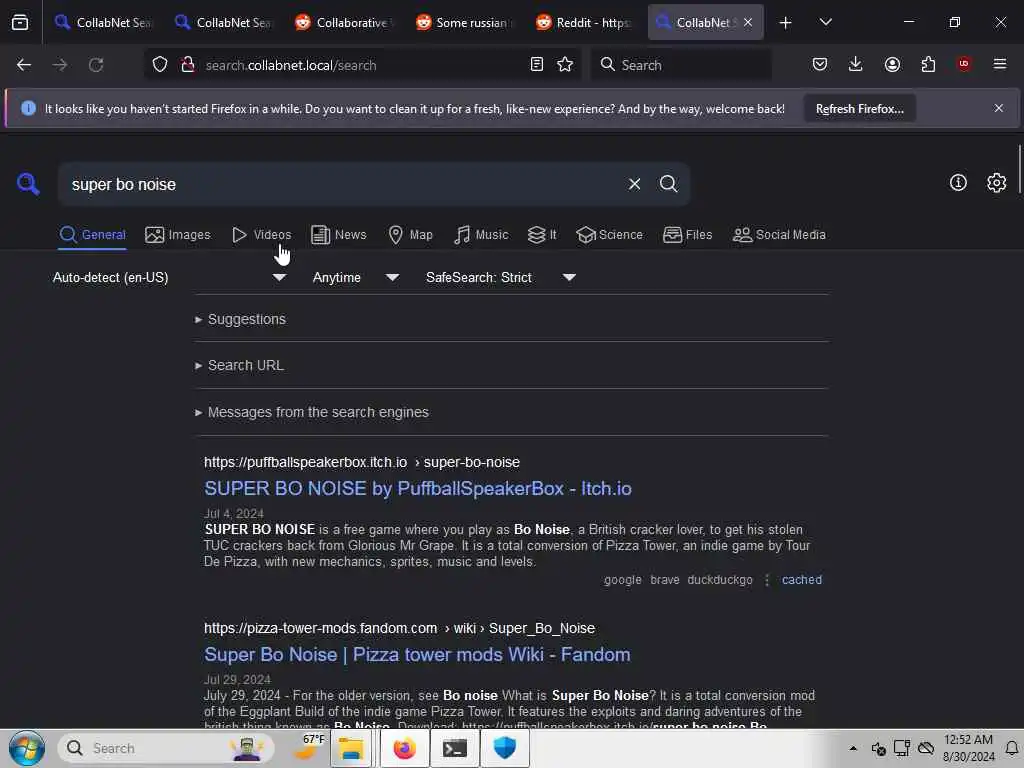Open the notifications bell in system tray

[1012, 748]
